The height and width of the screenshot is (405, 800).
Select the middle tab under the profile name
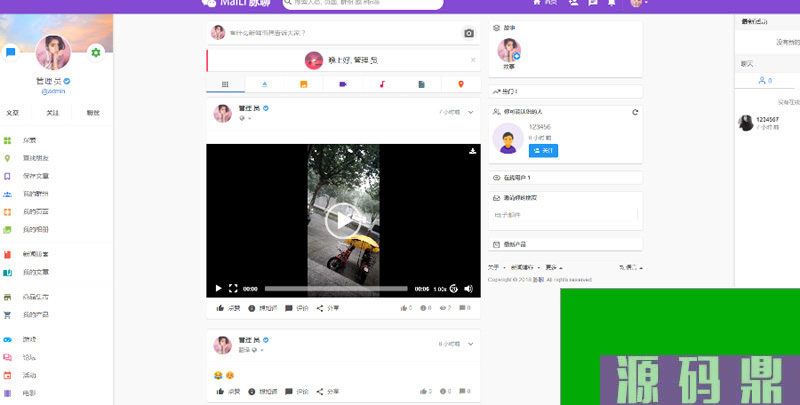coord(53,113)
